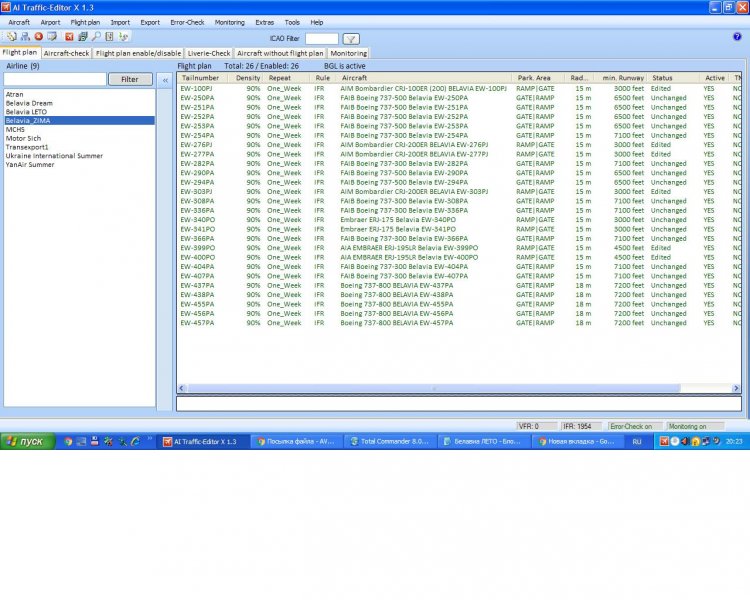Select the Atran airline
This screenshot has height=600, width=750.
(14, 95)
